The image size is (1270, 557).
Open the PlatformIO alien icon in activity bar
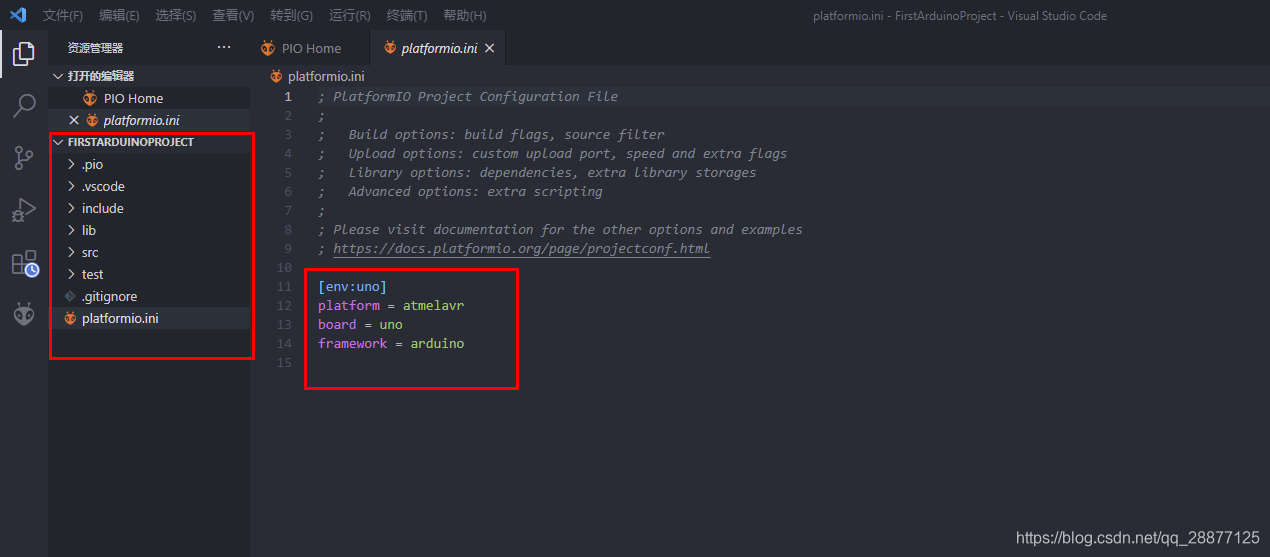tap(24, 315)
